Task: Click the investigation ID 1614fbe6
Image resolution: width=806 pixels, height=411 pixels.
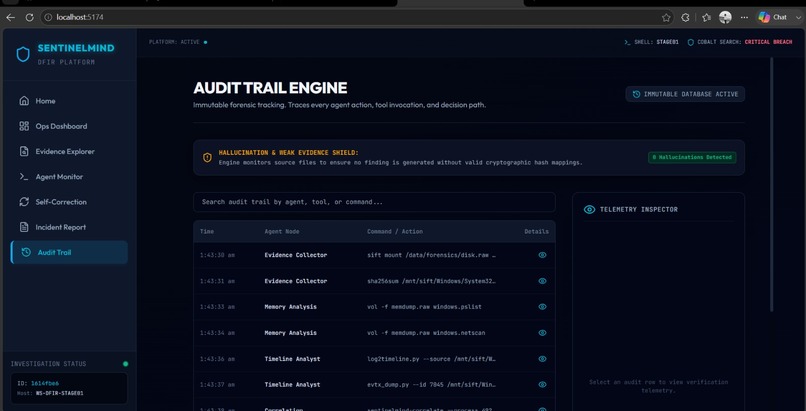Action: point(45,383)
